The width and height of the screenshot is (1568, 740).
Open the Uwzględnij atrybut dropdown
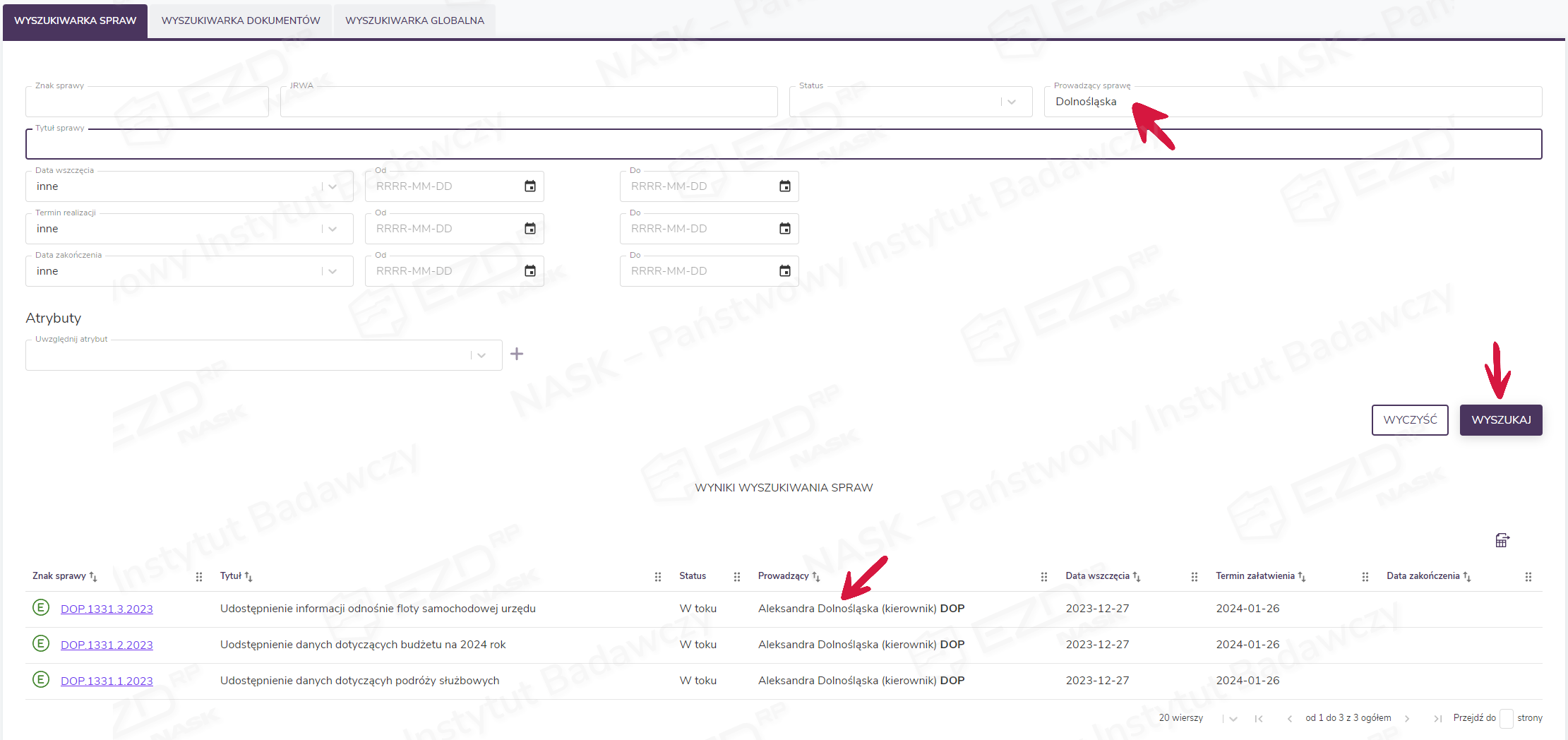point(481,355)
